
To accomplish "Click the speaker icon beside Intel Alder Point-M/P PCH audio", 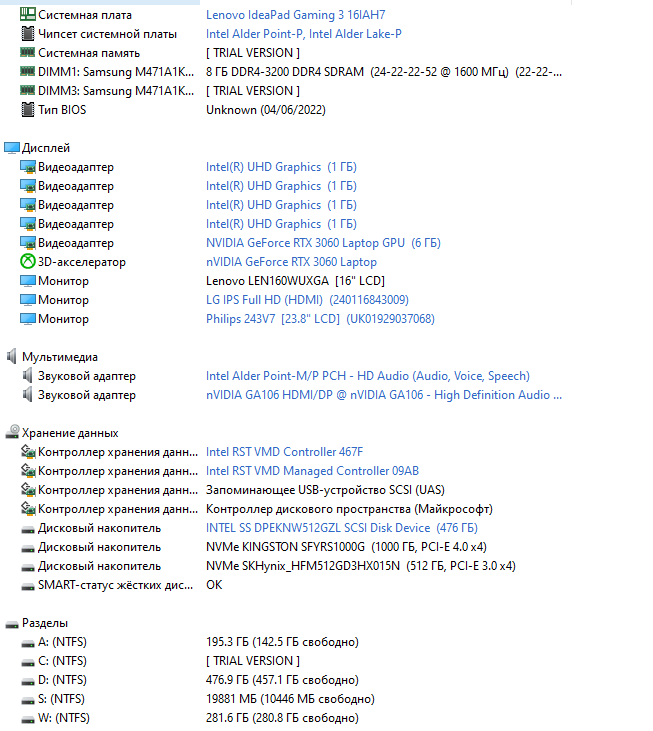I will tap(27, 375).
